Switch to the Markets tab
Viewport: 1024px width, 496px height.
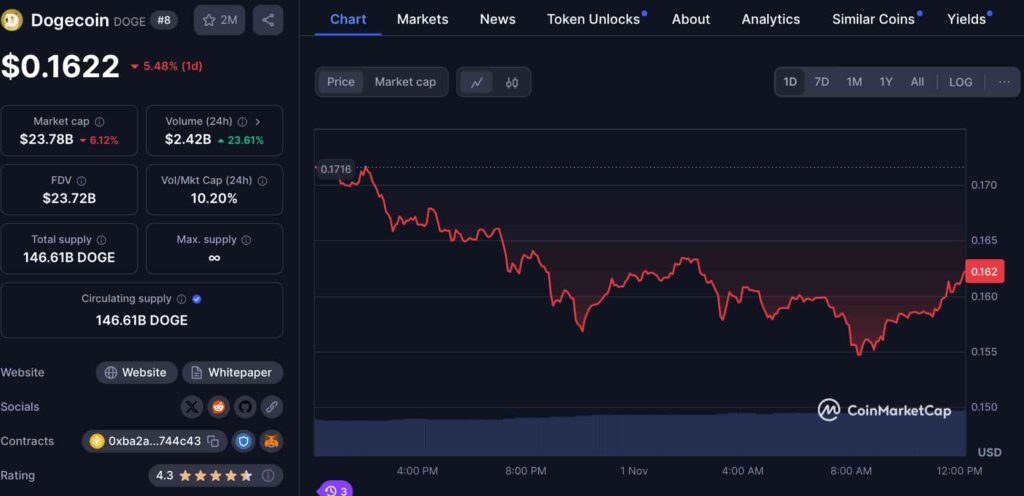[x=423, y=20]
